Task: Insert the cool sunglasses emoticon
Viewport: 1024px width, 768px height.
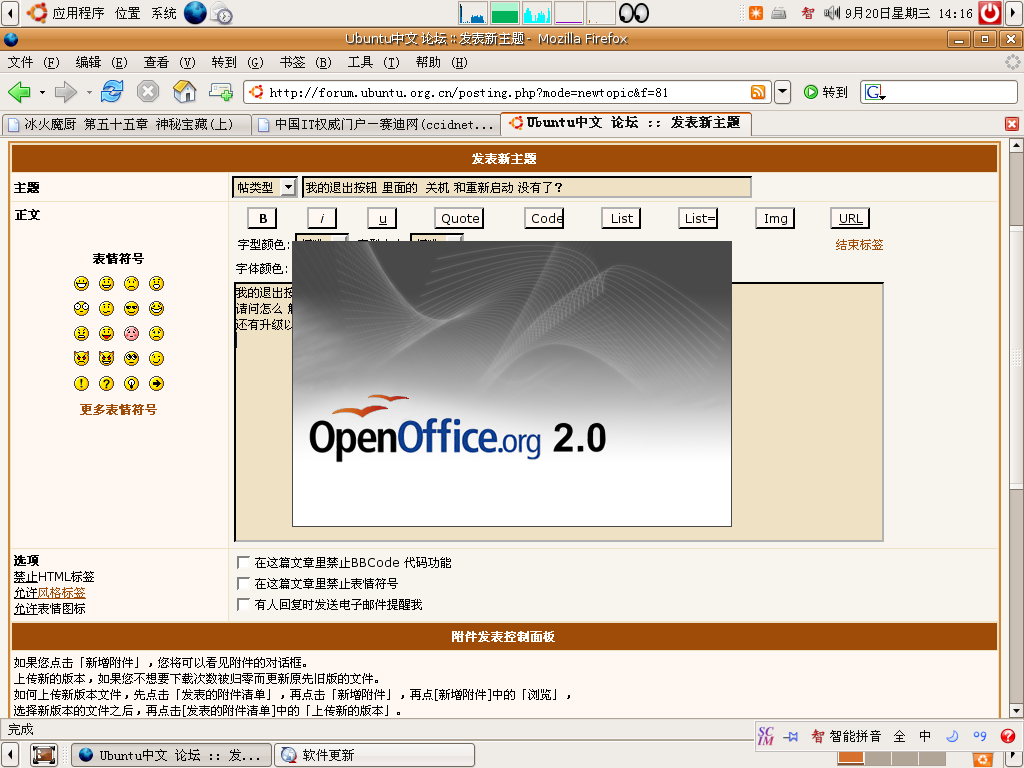Action: [x=131, y=308]
